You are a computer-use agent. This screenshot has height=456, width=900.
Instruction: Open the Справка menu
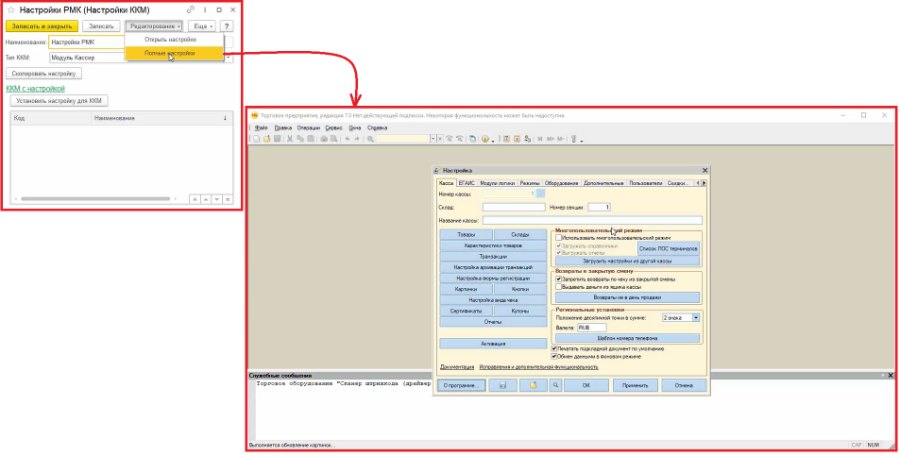pos(377,128)
